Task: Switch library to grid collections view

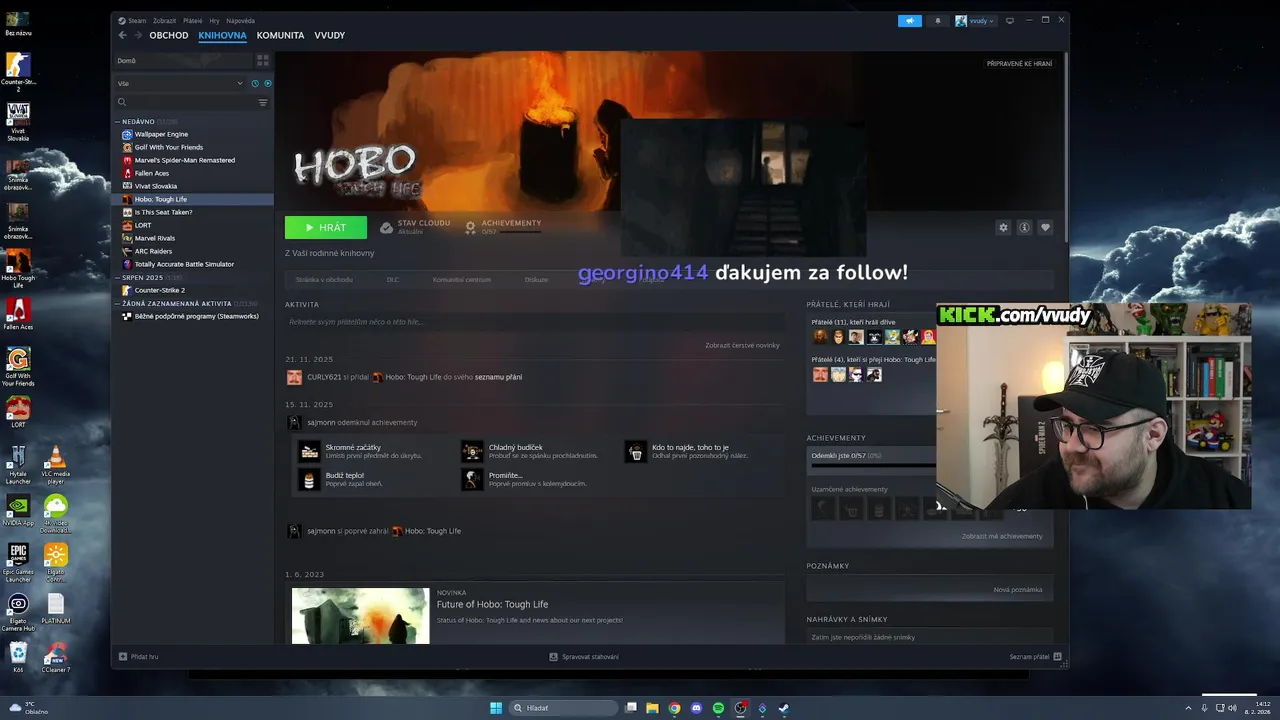Action: (x=263, y=60)
